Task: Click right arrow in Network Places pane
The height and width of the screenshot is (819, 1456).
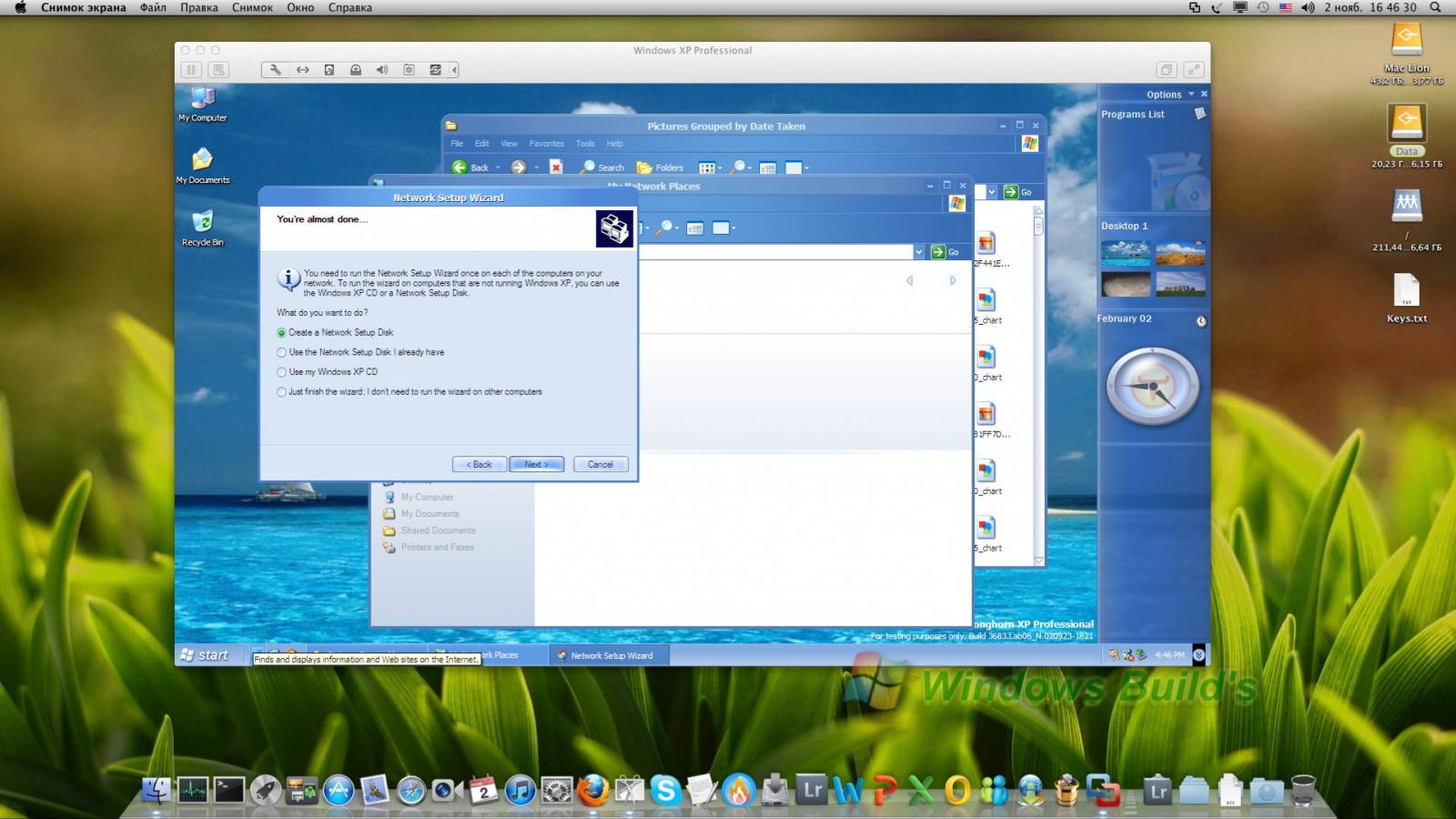Action: pyautogui.click(x=953, y=281)
